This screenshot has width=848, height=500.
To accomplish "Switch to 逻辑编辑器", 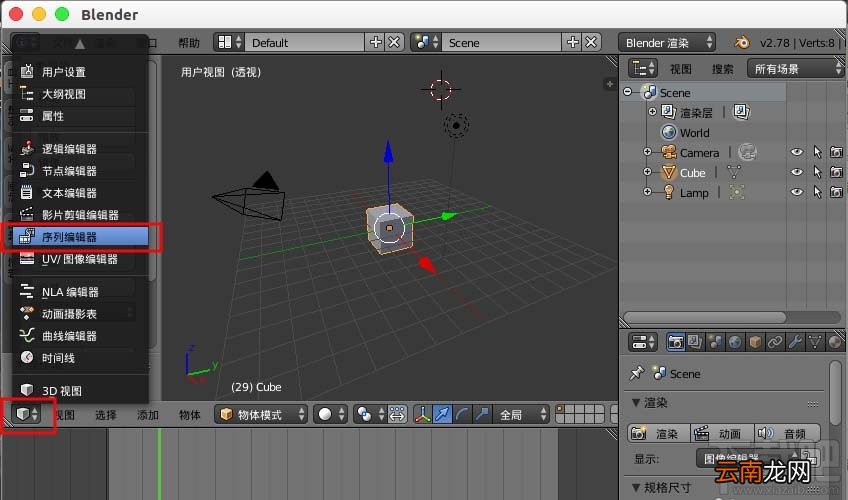I will (x=80, y=149).
